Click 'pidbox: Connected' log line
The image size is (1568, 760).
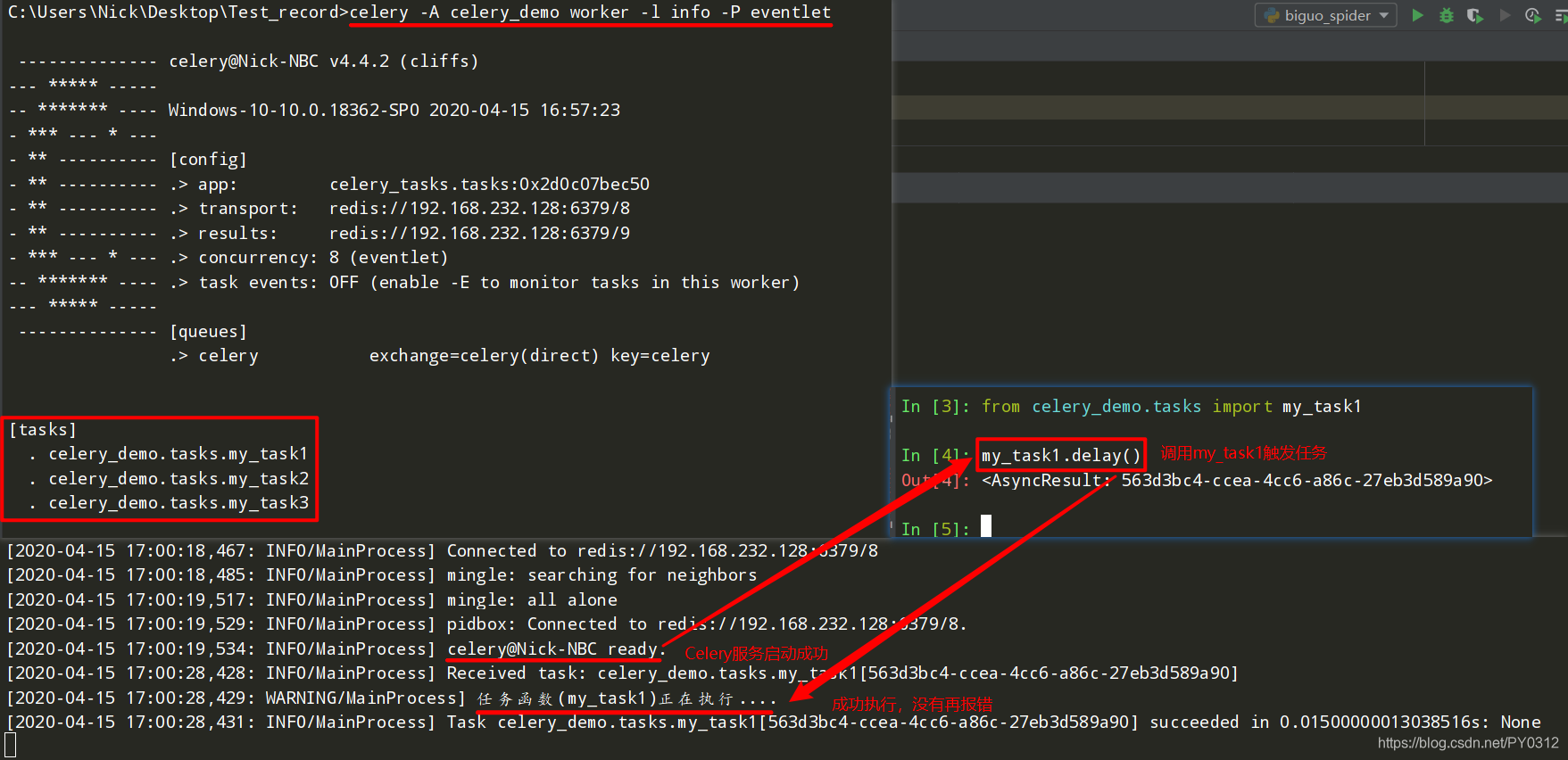tap(487, 624)
